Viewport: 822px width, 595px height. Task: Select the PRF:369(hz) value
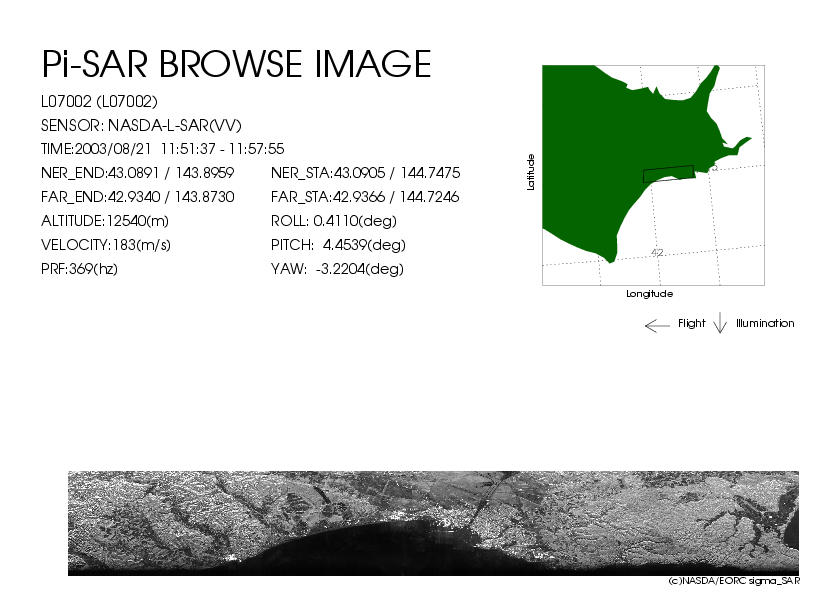coord(79,269)
